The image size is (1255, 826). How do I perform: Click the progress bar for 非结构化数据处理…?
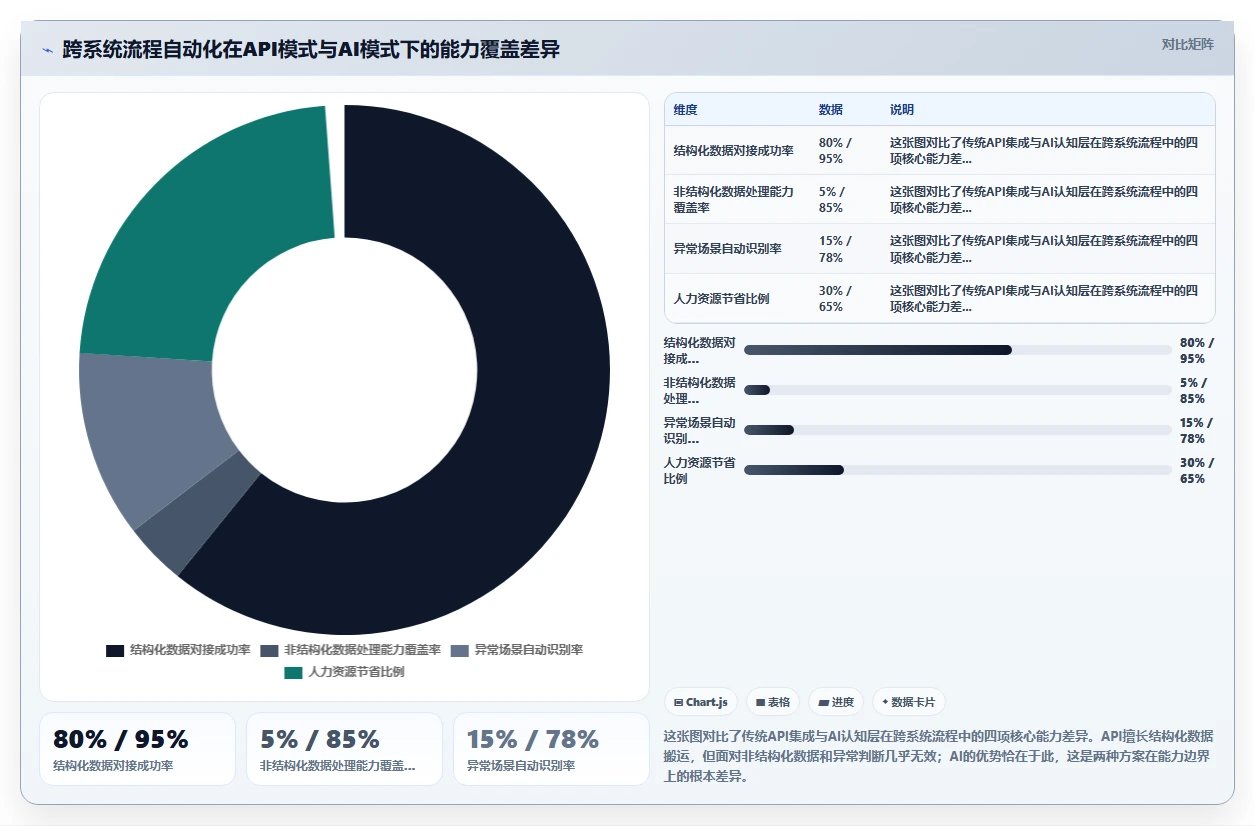[x=958, y=390]
